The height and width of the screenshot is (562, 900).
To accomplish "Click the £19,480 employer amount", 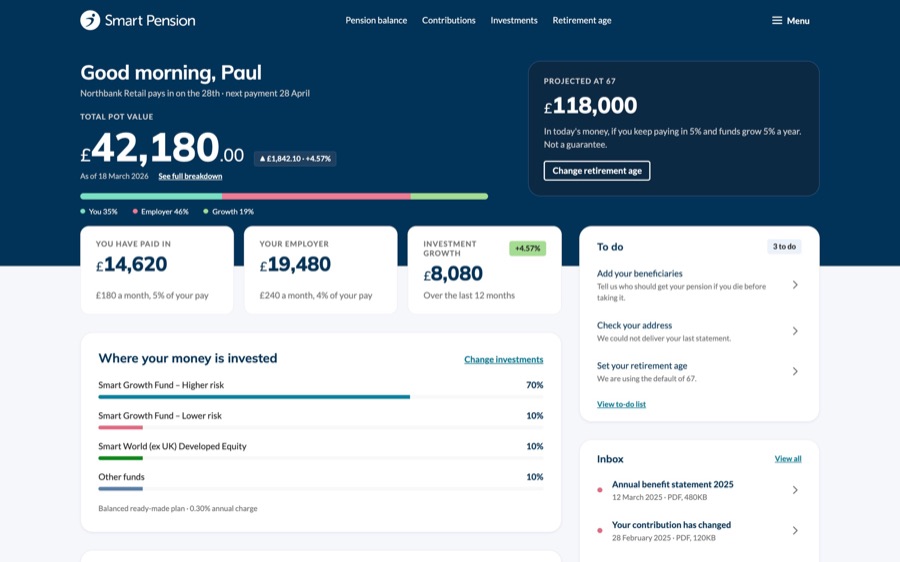I will (295, 264).
